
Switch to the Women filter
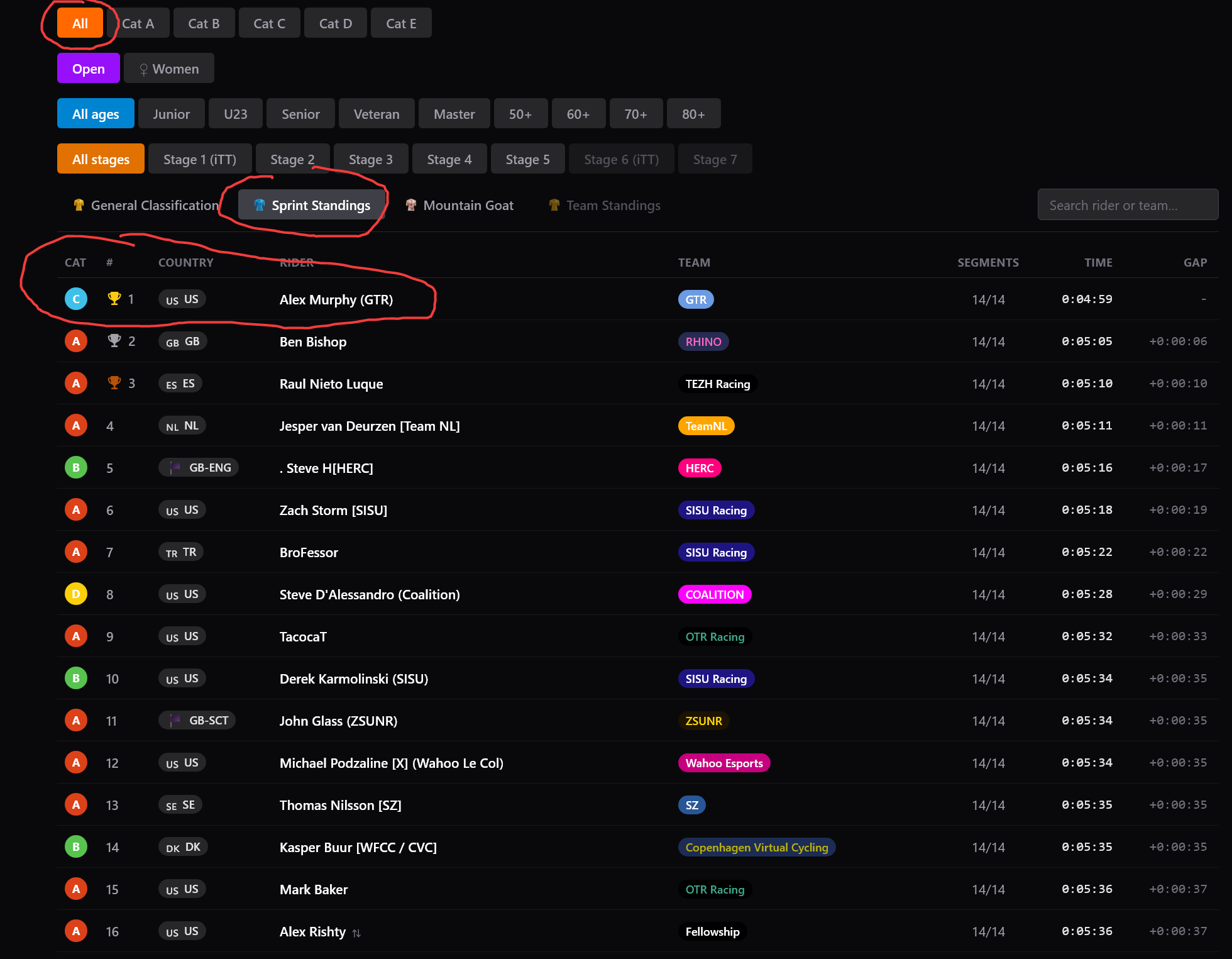[169, 69]
